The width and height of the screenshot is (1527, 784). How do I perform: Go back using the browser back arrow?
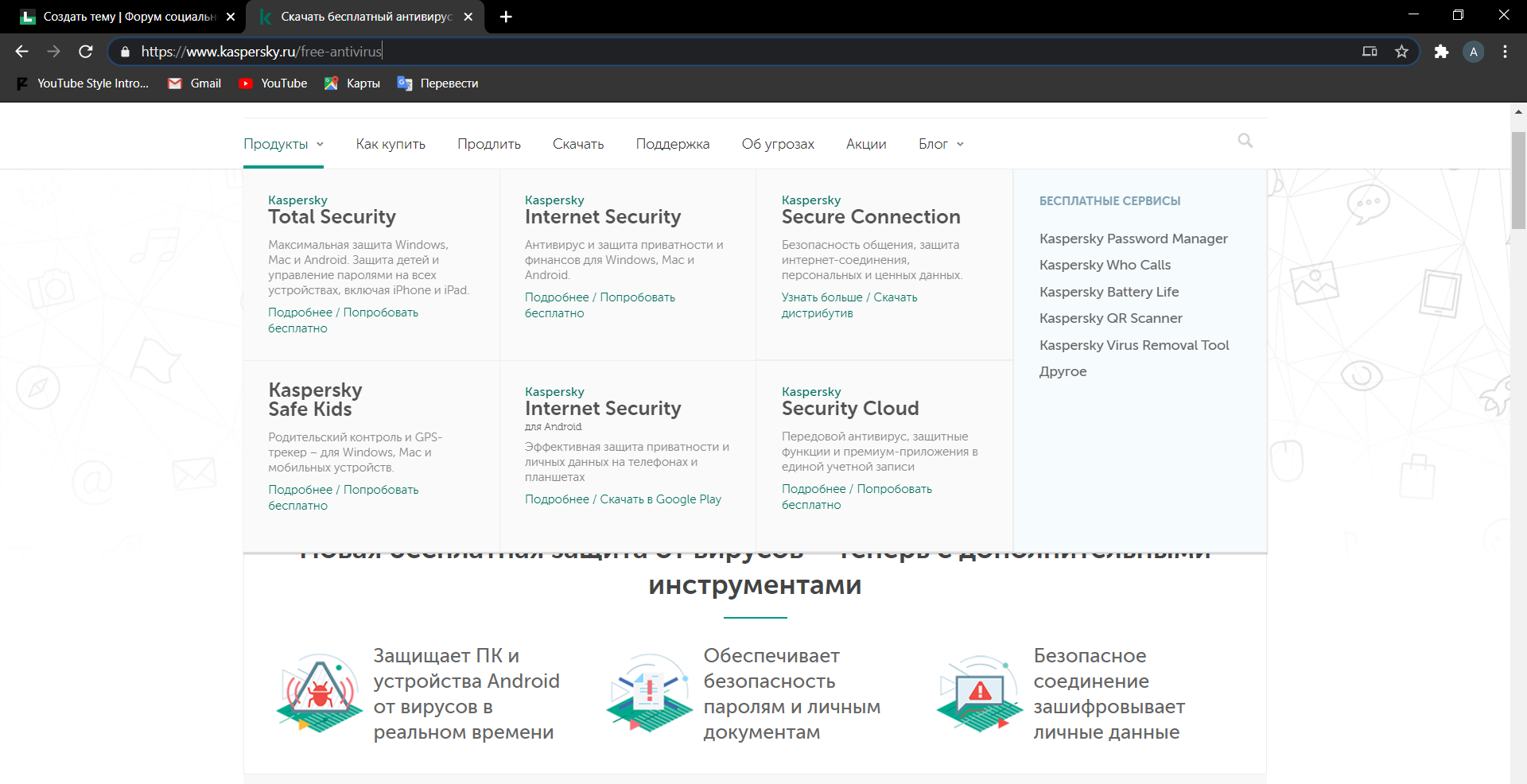21,52
